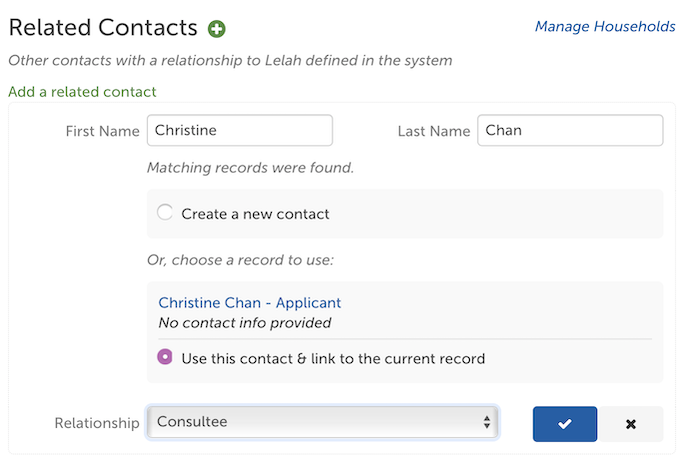Confirm with the blue checkmark button
Screen dimensions: 700x469
tap(564, 423)
